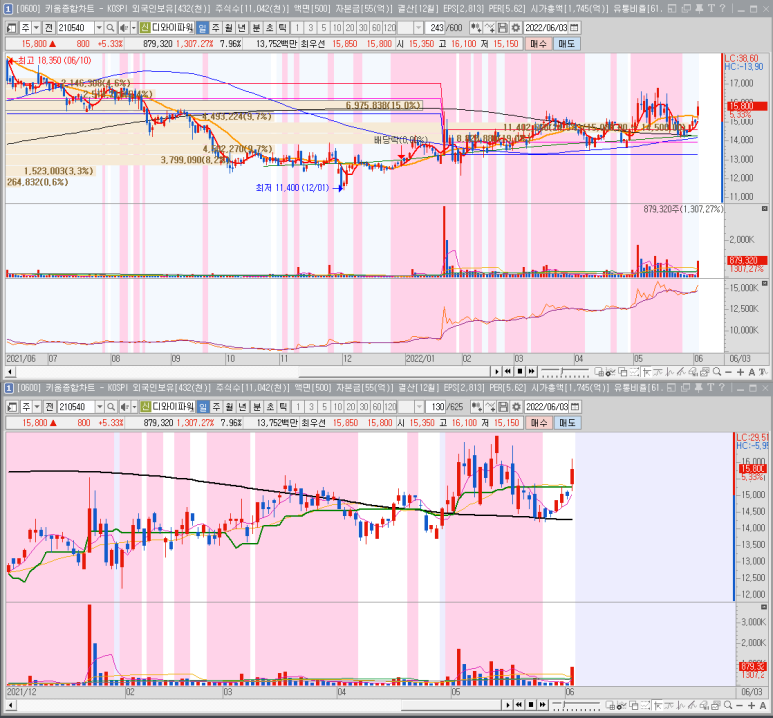
Task: Click pin icon in top window title bar
Action: coord(698,8)
